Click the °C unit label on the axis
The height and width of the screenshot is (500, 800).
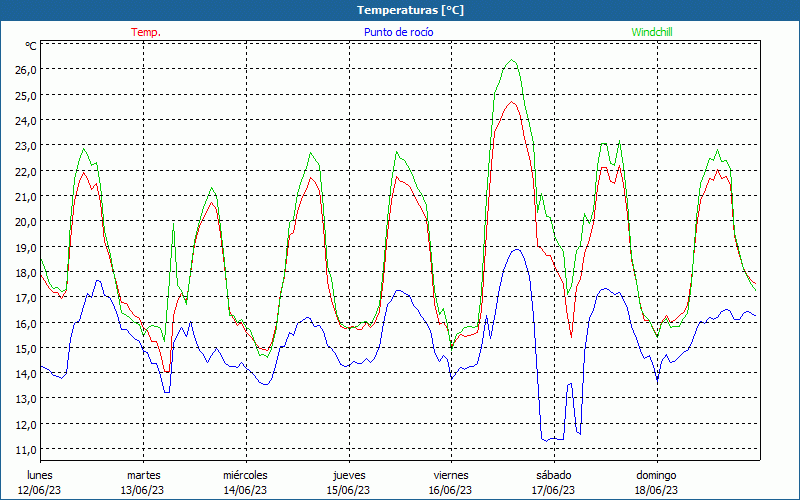(x=31, y=46)
